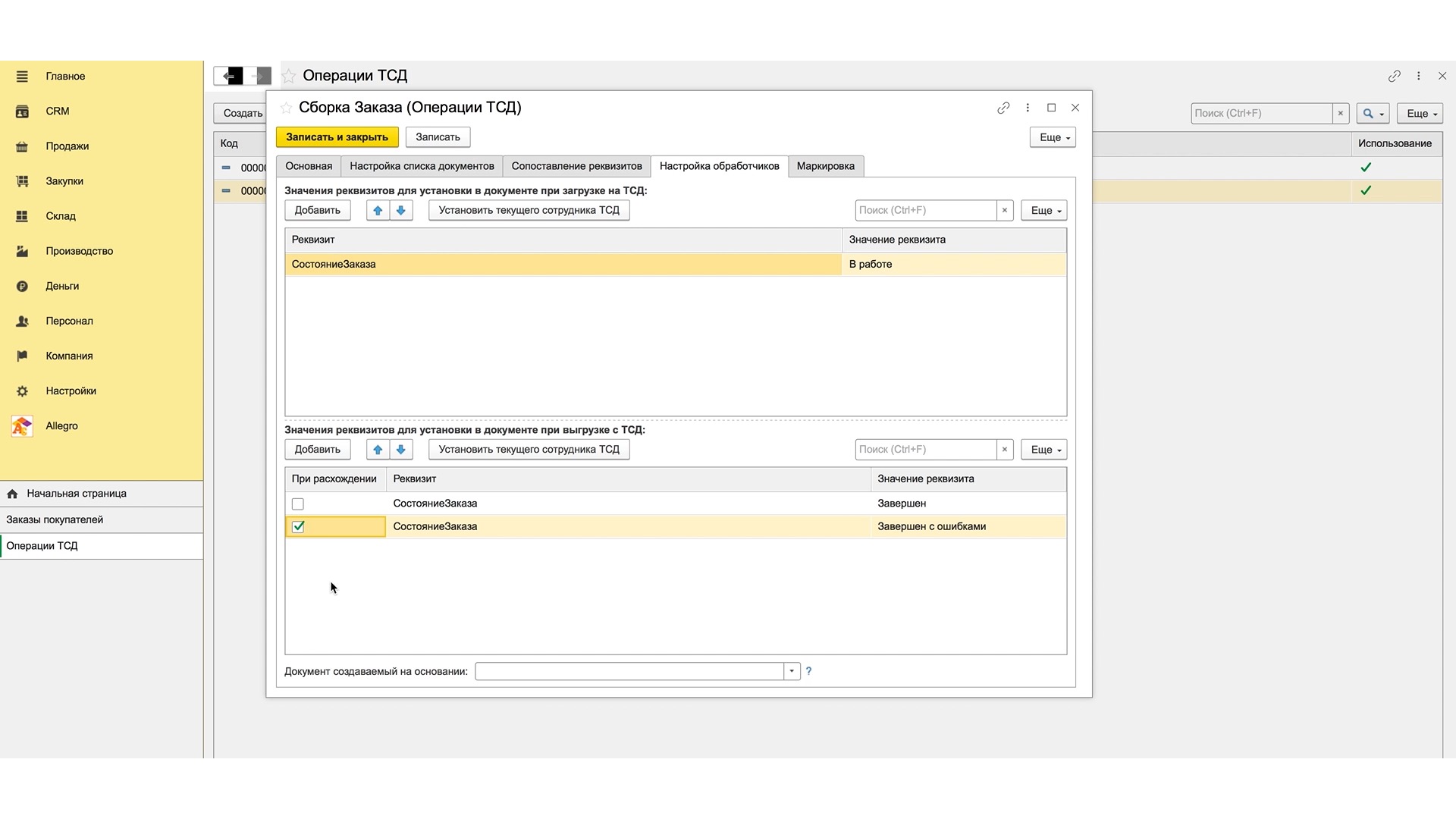Screen dimensions: 1456x819
Task: Copy link icon in Сборка Заказа dialog
Action: coord(1003,108)
